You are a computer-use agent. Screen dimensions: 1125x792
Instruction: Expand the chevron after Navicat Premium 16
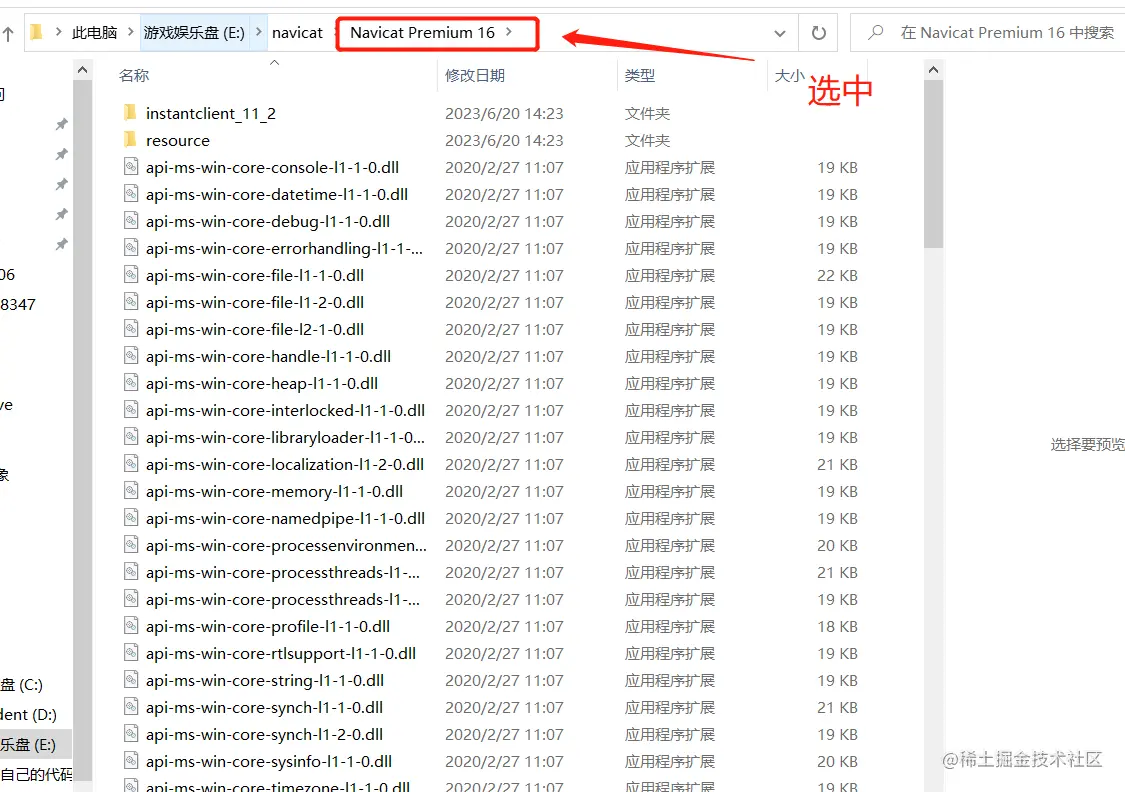click(x=509, y=32)
